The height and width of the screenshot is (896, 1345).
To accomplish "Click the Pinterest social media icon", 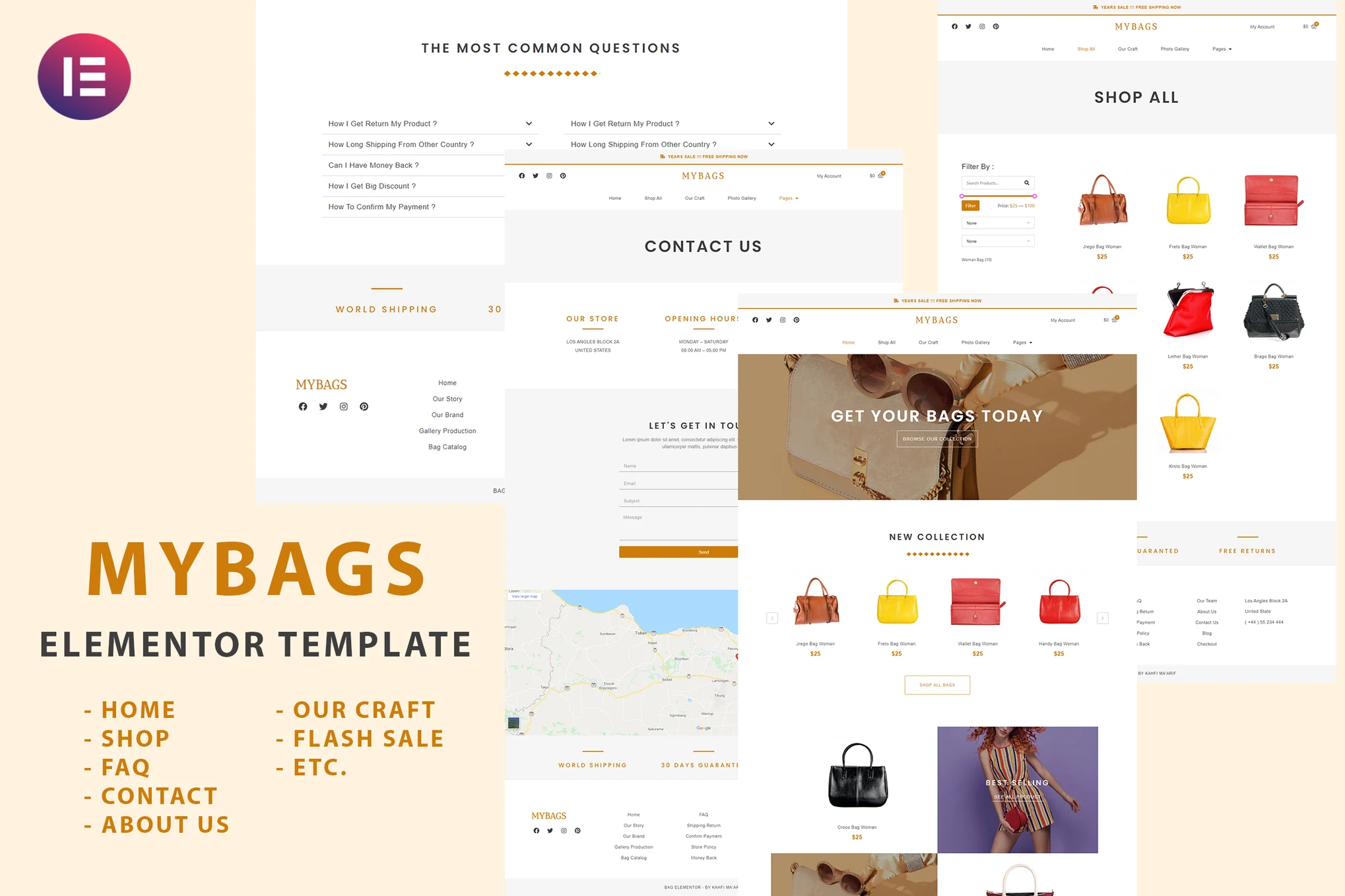I will pos(363,406).
